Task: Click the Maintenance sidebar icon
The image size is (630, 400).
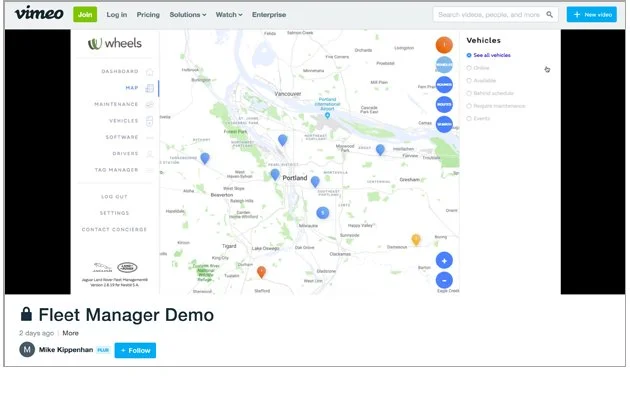Action: point(149,104)
